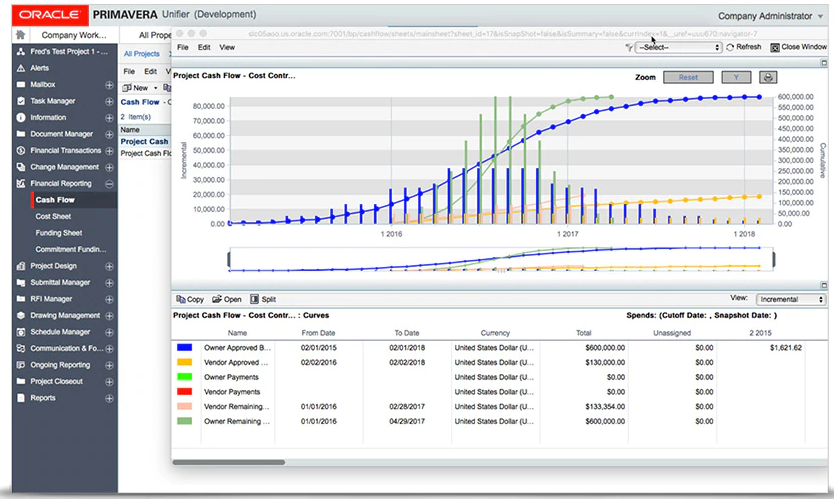Open the File menu in the cash flow window
Screen dimensions: 834x499
click(x=182, y=47)
